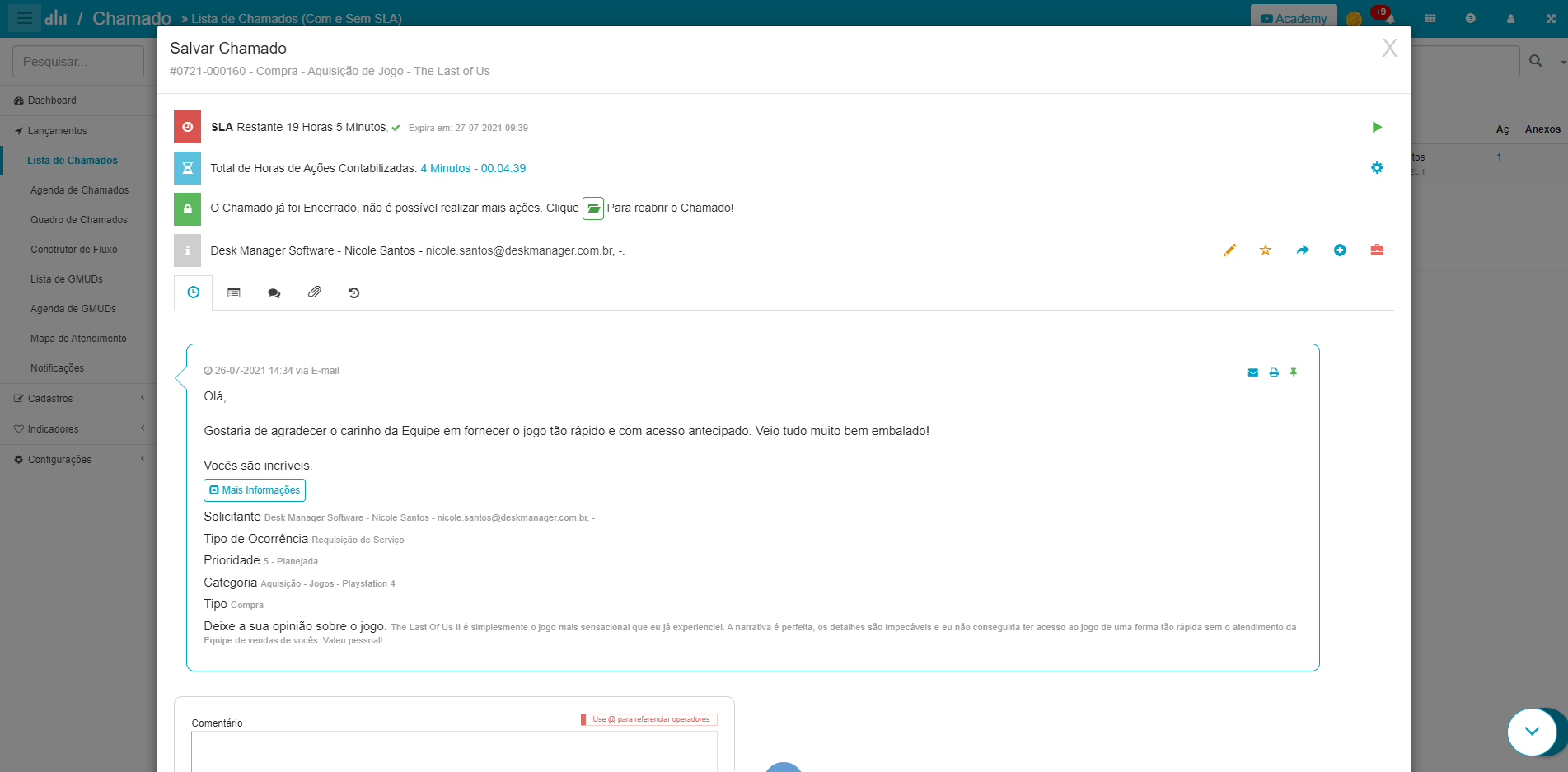Click the blue plus circle icon
Image resolution: width=1568 pixels, height=772 pixels.
(1340, 250)
